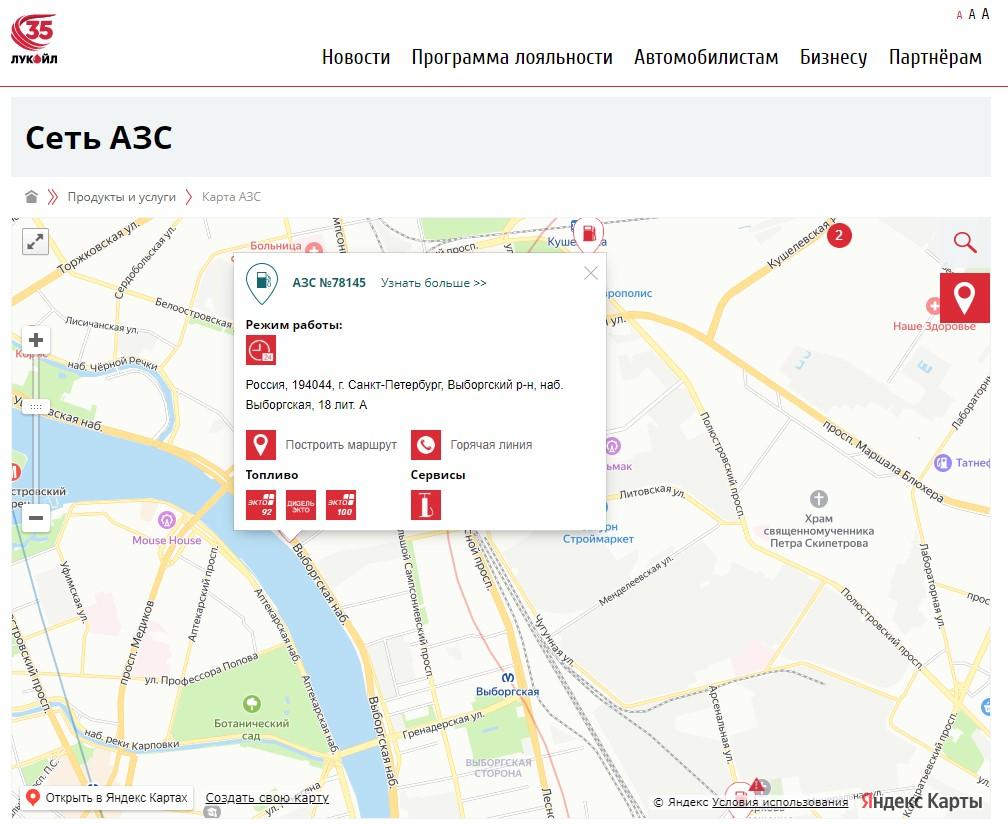Screen dimensions: 1008x824
Task: Select the ЭКТО 100 fuel icon
Action: pyautogui.click(x=341, y=505)
